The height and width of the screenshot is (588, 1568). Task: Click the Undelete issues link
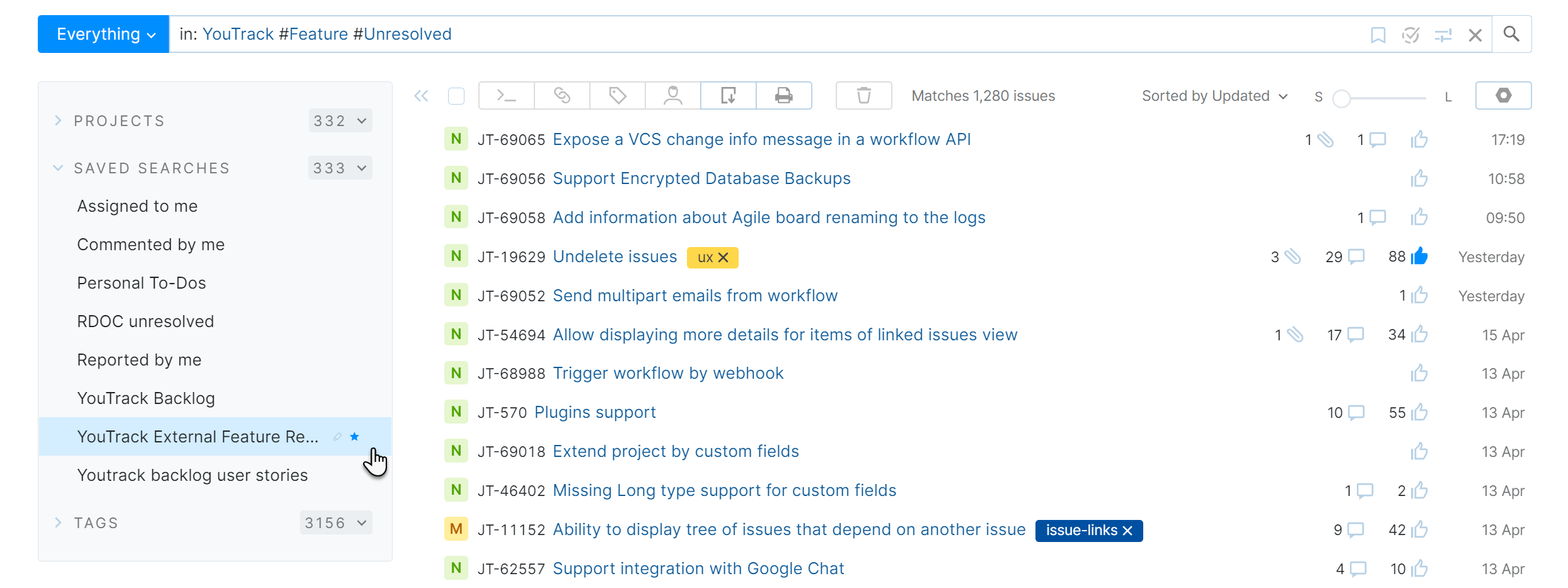coord(614,256)
